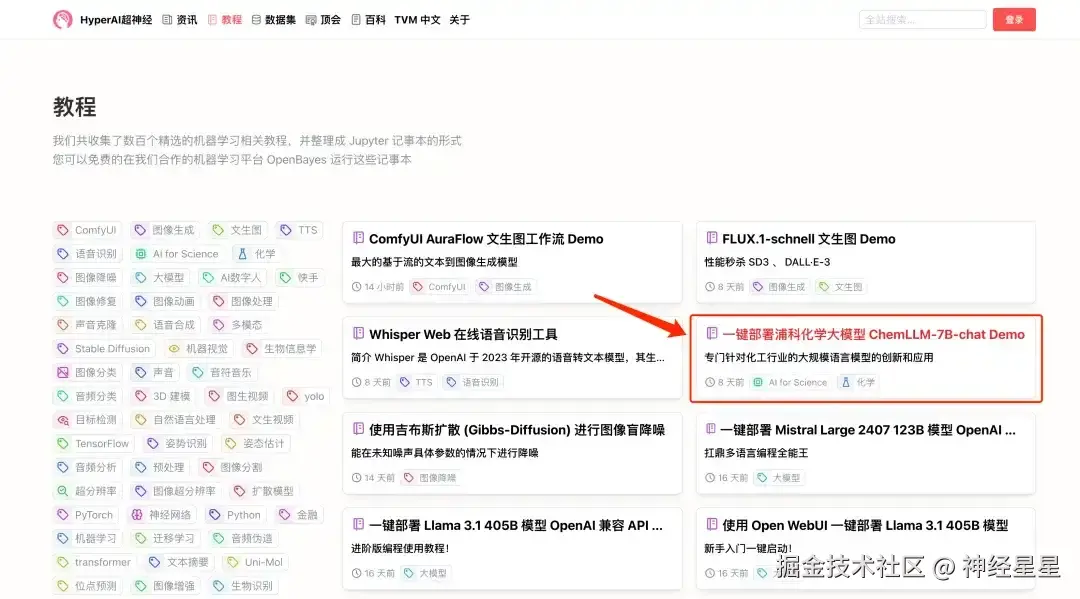Click the PyTorch tag icon
This screenshot has height=599, width=1080.
click(63, 515)
